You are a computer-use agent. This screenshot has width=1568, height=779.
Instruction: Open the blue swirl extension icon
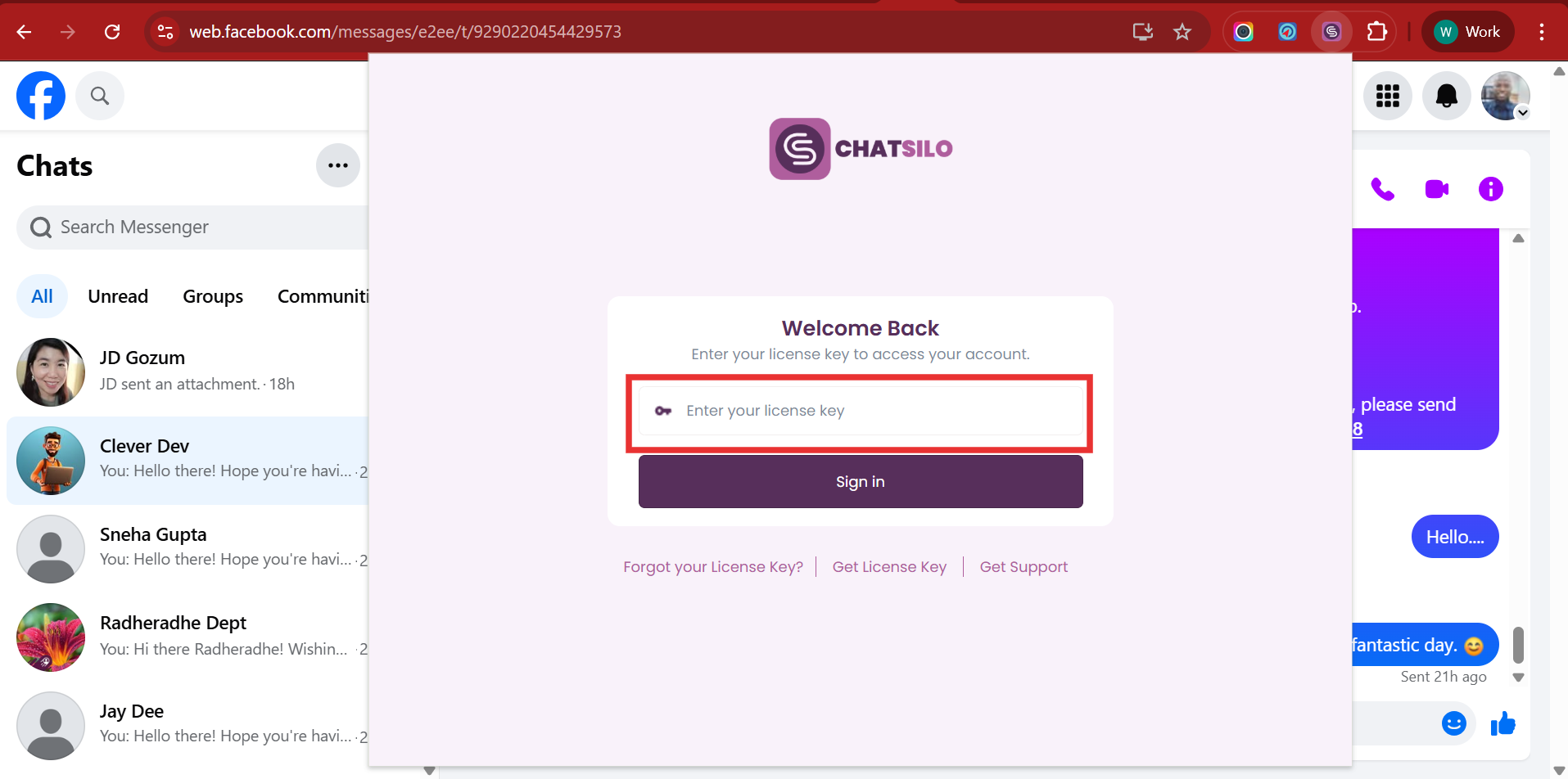pos(1288,32)
